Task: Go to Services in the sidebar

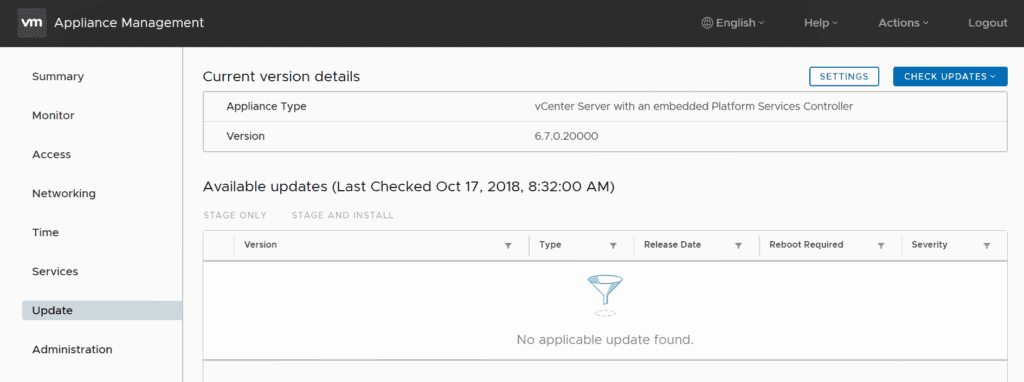Action: [x=55, y=271]
